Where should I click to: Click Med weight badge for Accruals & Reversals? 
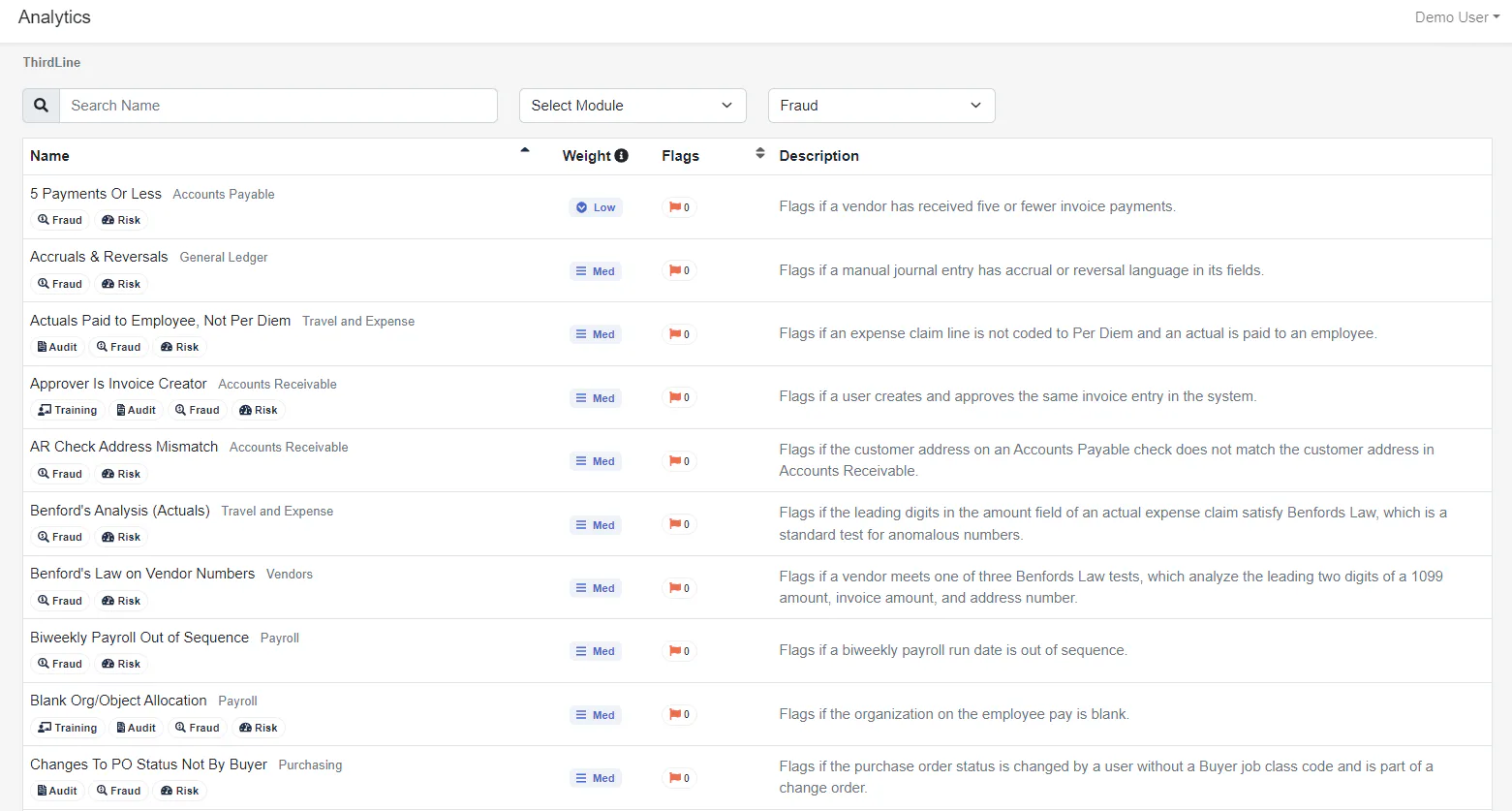click(596, 271)
